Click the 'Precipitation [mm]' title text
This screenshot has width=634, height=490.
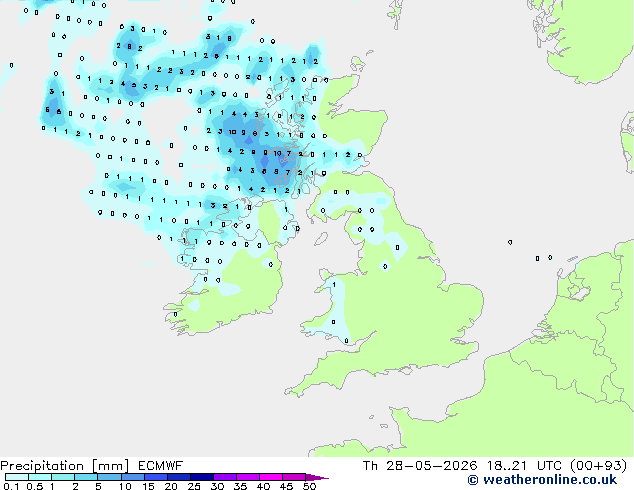pos(65,466)
